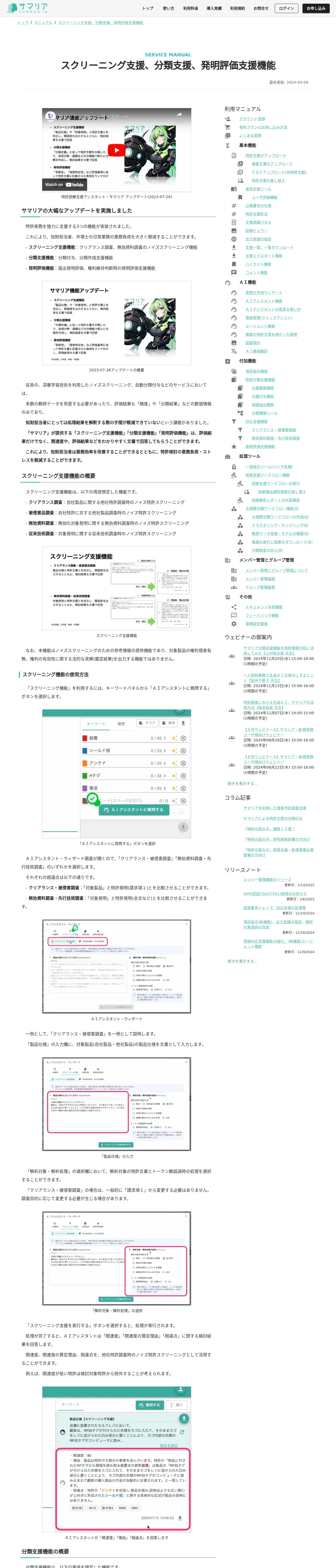Show more webinars via 続きを表示する
This screenshot has width=336, height=1568.
click(242, 783)
